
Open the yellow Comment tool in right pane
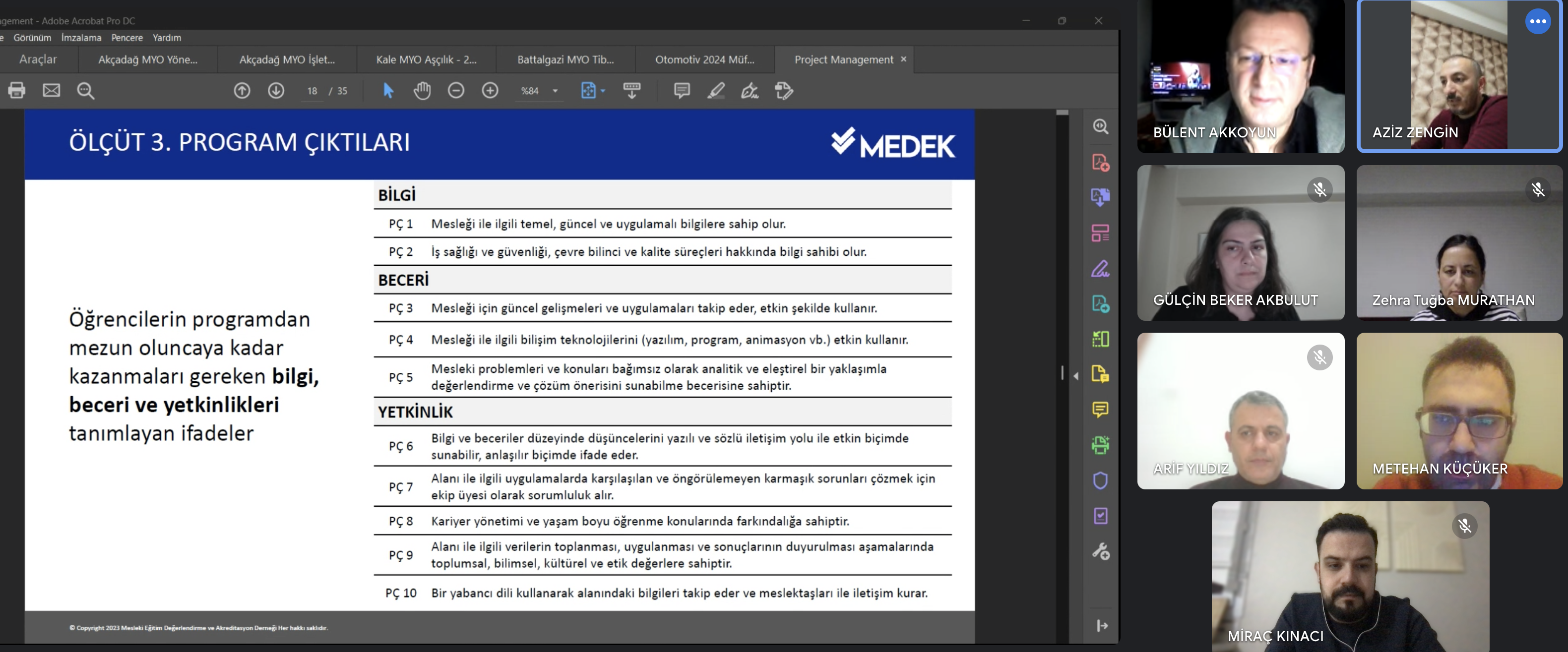[1100, 410]
